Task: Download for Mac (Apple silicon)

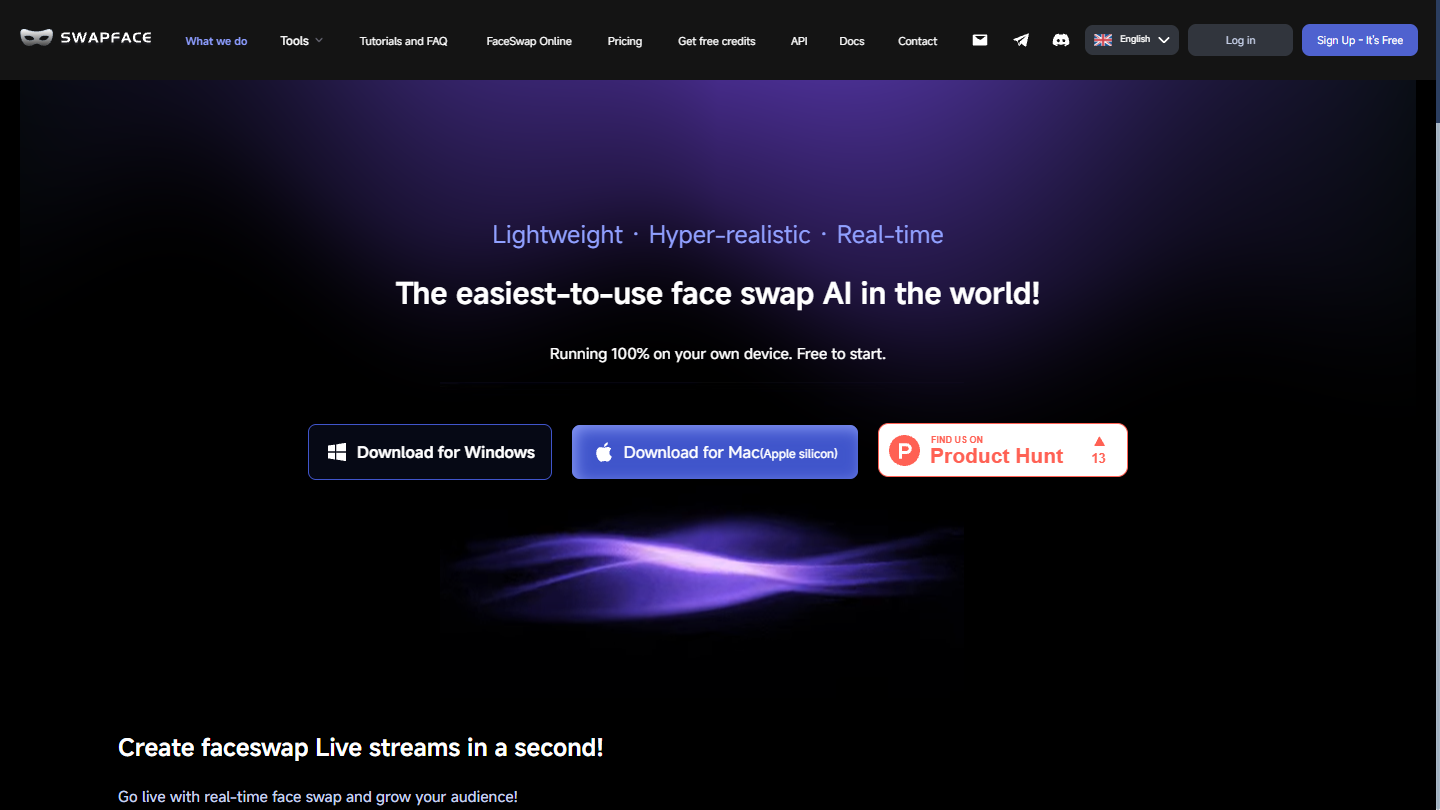Action: [x=715, y=452]
